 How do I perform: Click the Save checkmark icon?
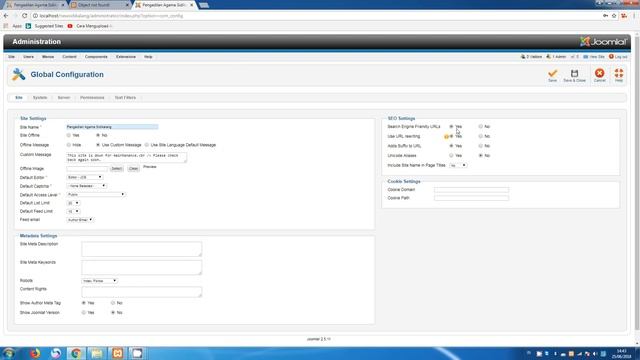pyautogui.click(x=552, y=73)
